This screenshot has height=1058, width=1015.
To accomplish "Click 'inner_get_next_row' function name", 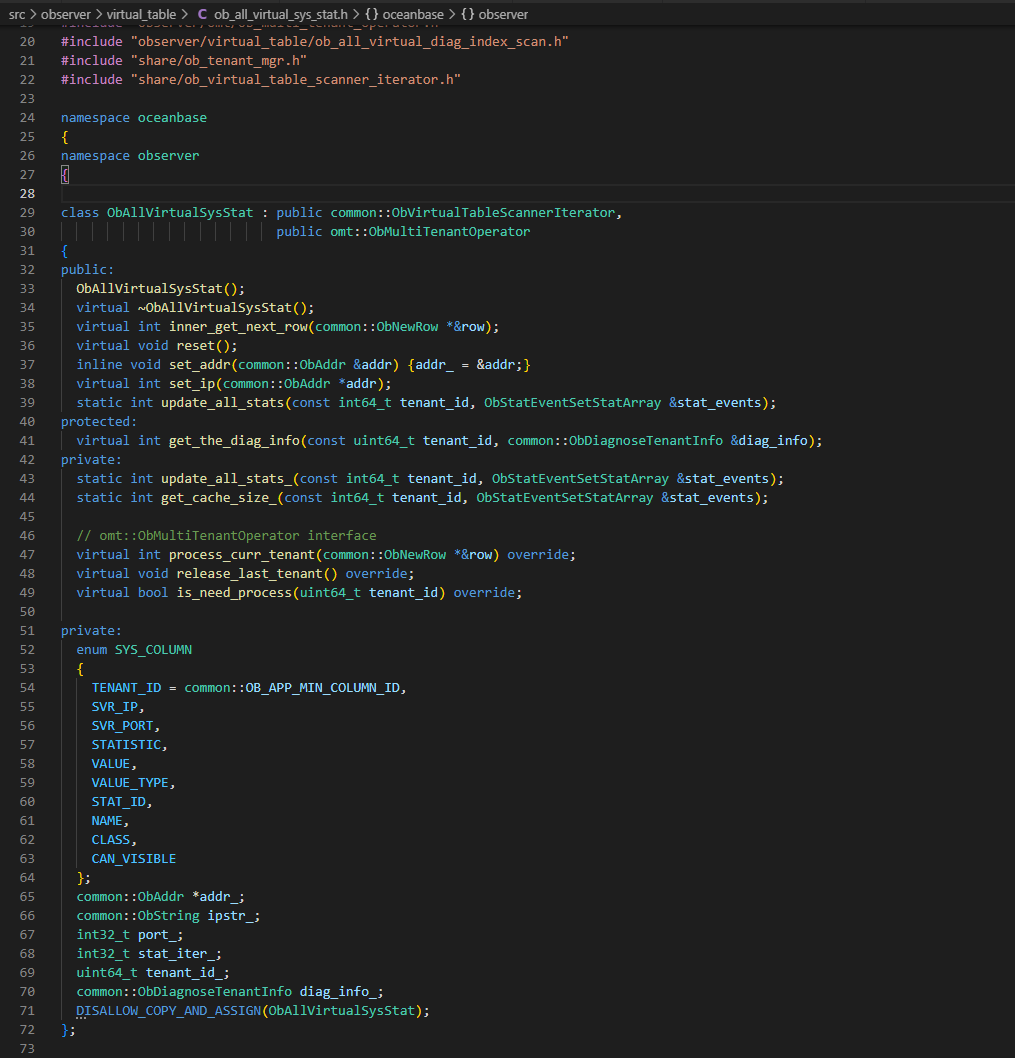I will point(238,327).
